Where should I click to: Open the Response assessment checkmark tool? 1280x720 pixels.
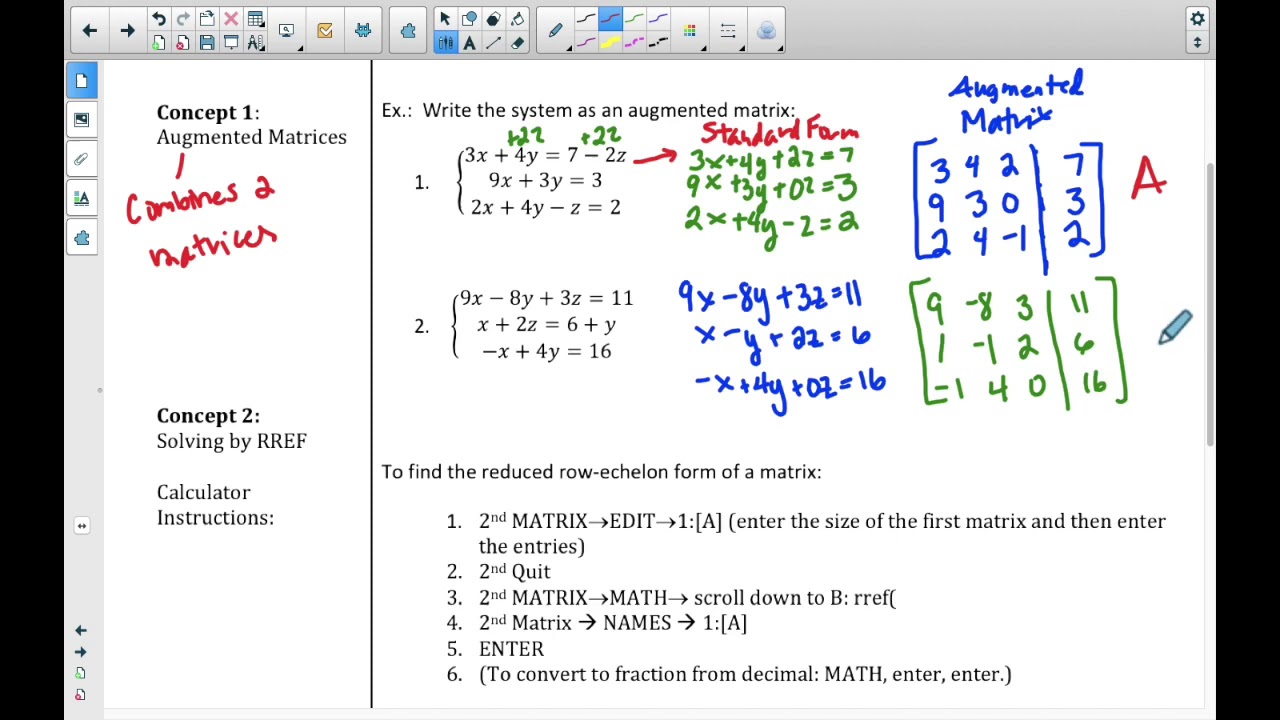point(325,31)
